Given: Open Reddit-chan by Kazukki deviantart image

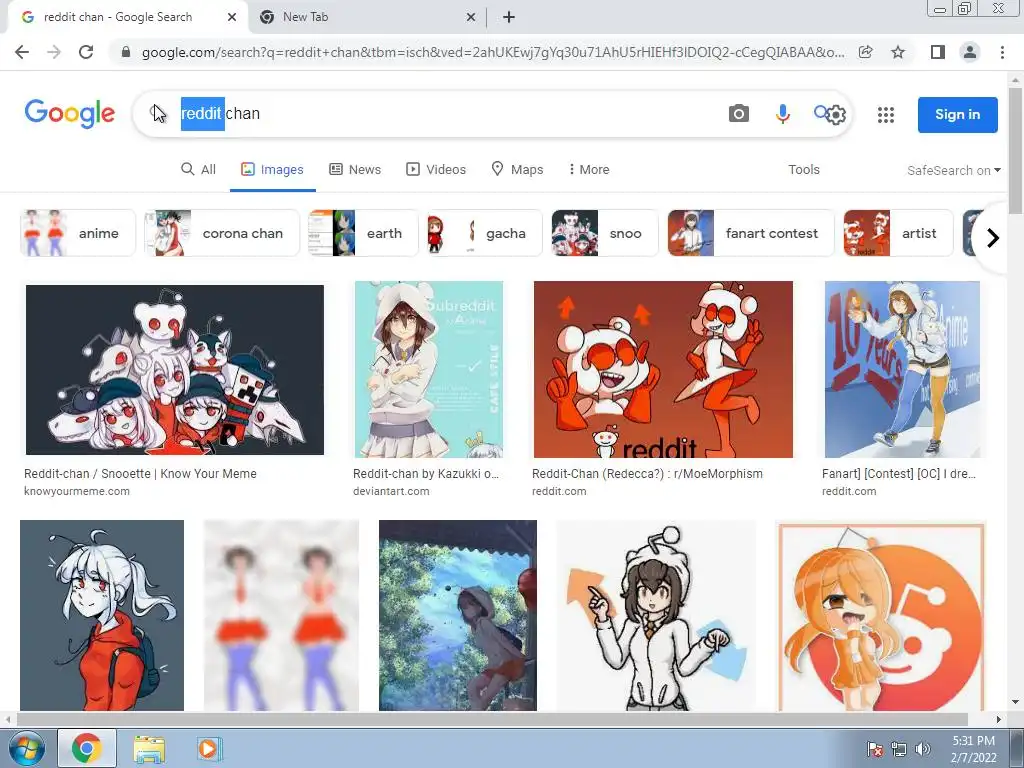Looking at the screenshot, I should (428, 370).
